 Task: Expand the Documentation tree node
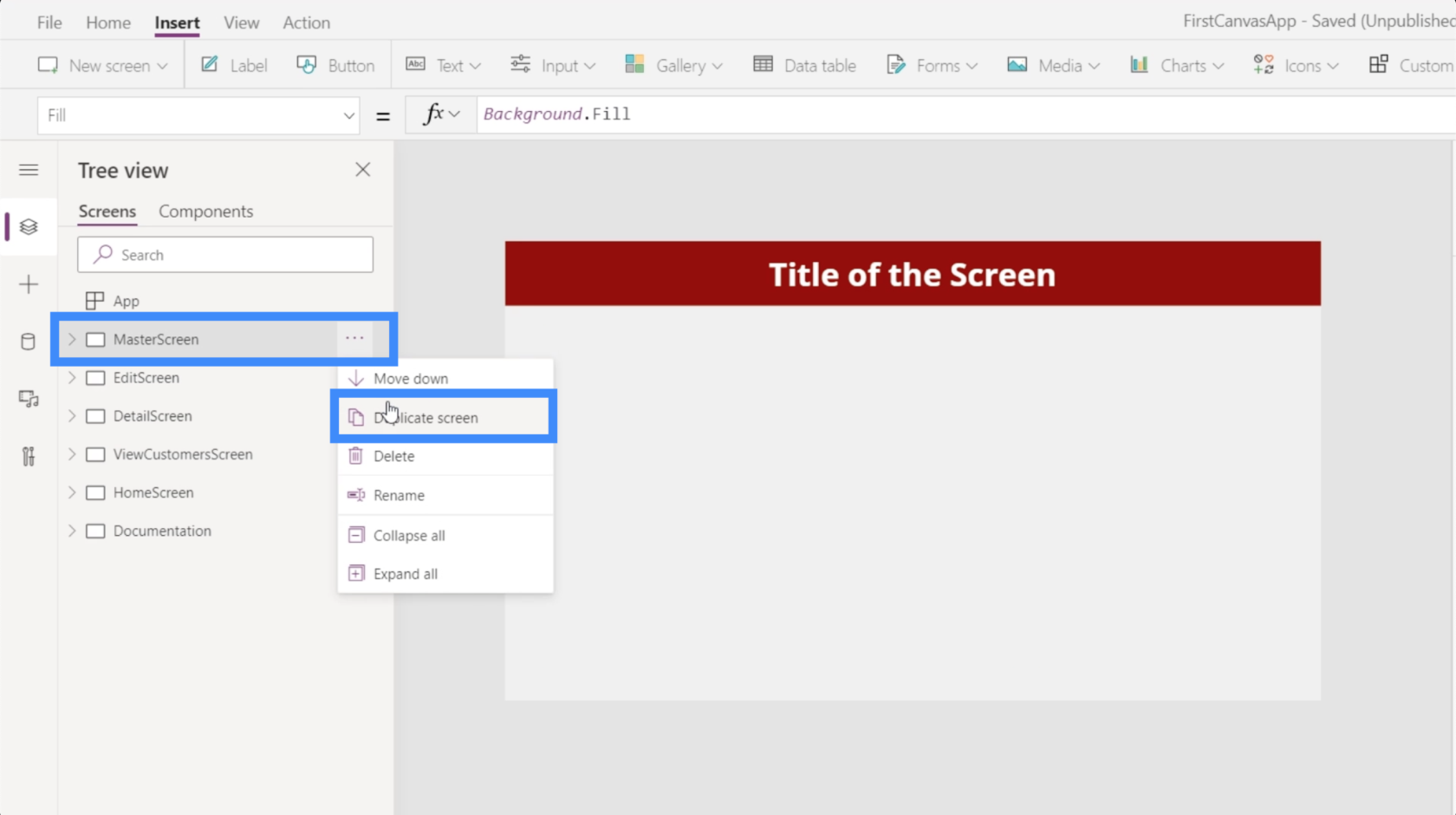72,531
